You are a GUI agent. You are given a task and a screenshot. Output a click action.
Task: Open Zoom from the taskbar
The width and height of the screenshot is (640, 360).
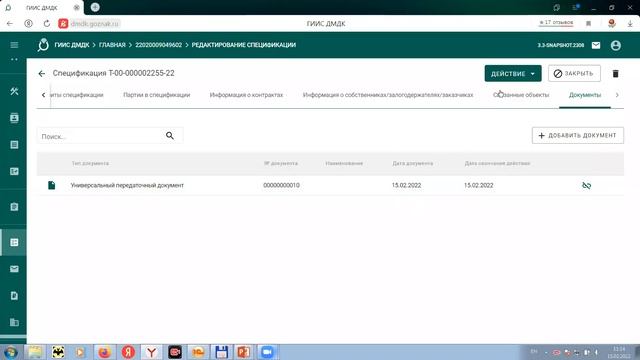pyautogui.click(x=267, y=352)
